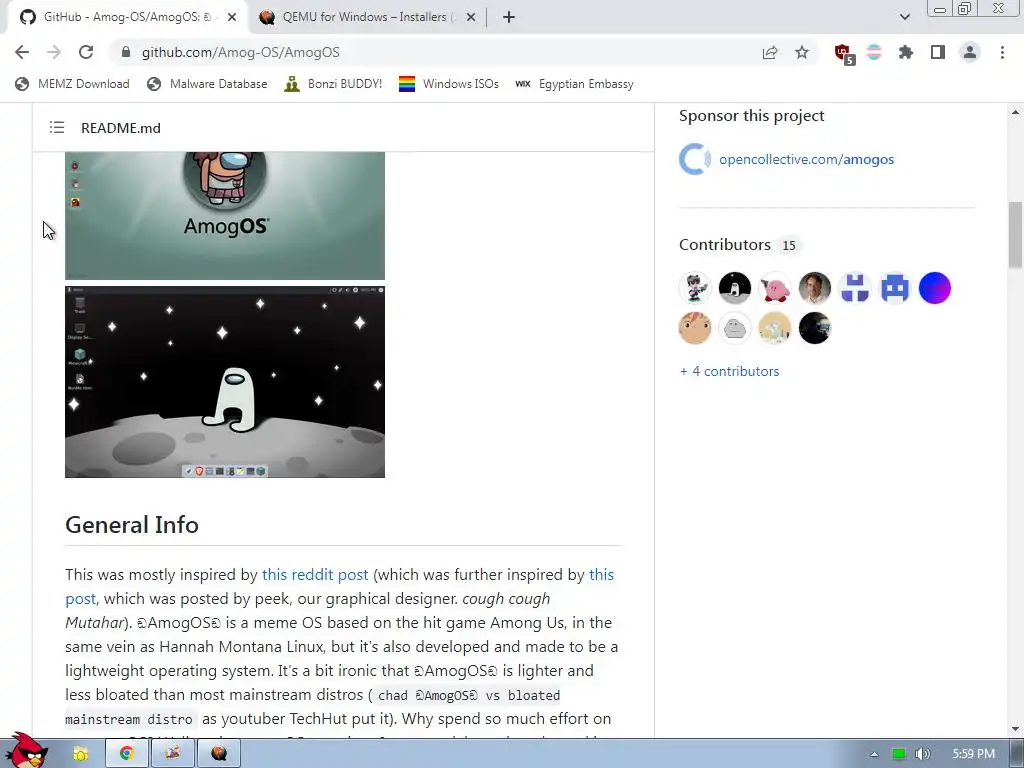
Task: Close the GitHub AmogOS tab
Action: tap(232, 17)
